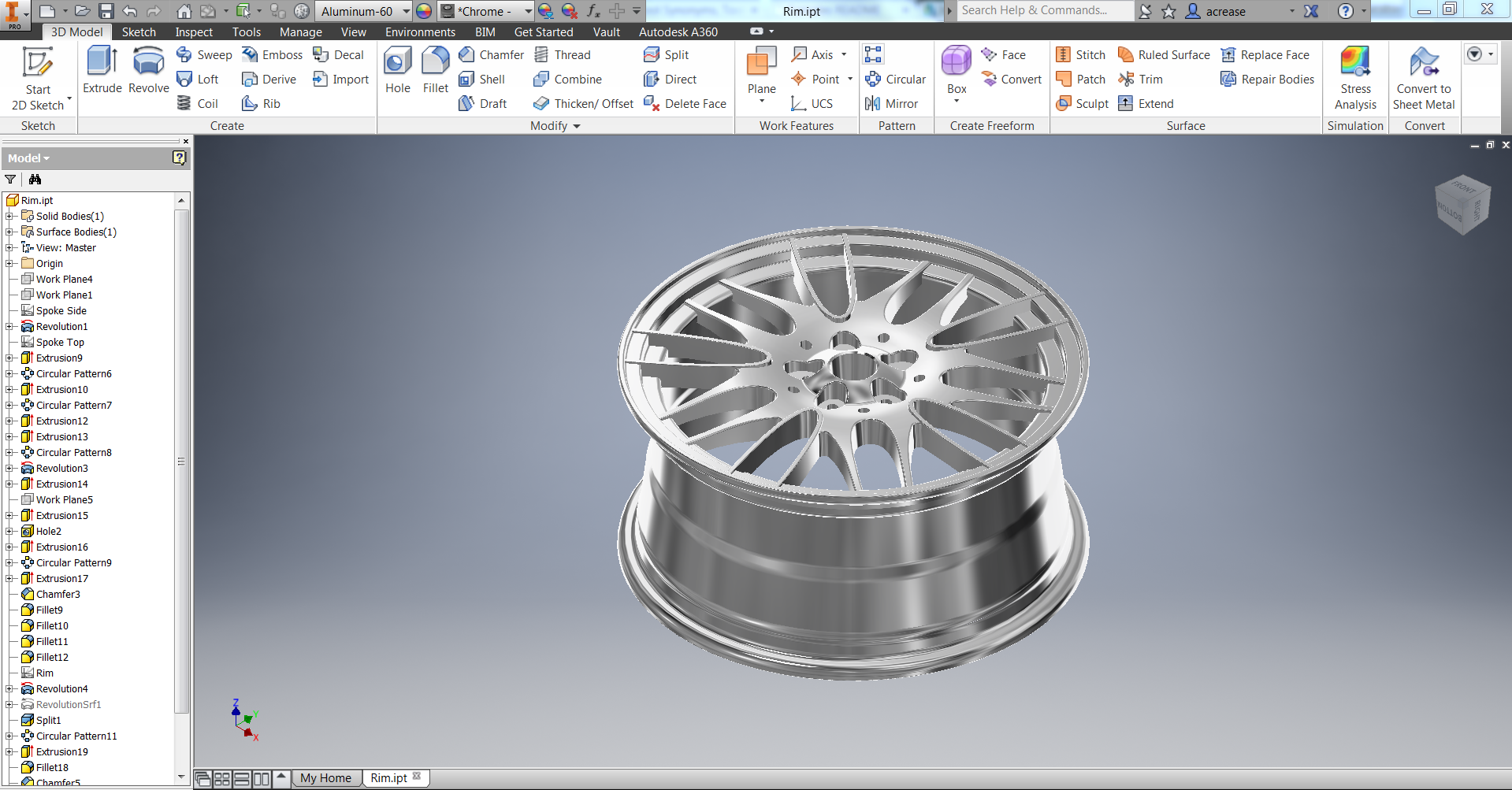Image resolution: width=1512 pixels, height=790 pixels.
Task: Expand the Origin folder
Action: pos(9,263)
